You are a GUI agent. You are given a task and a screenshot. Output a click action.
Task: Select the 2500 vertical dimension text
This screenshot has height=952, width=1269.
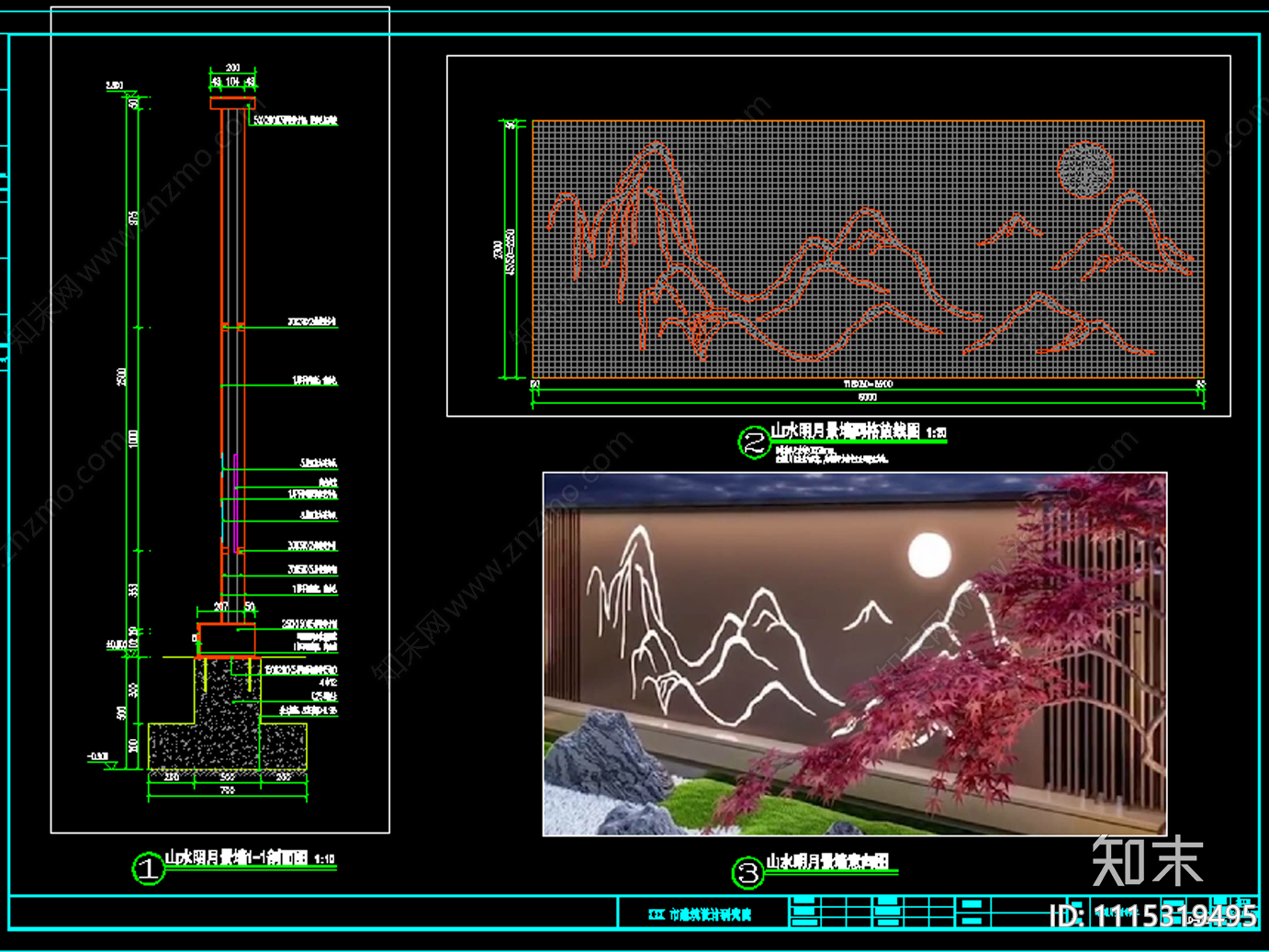121,376
